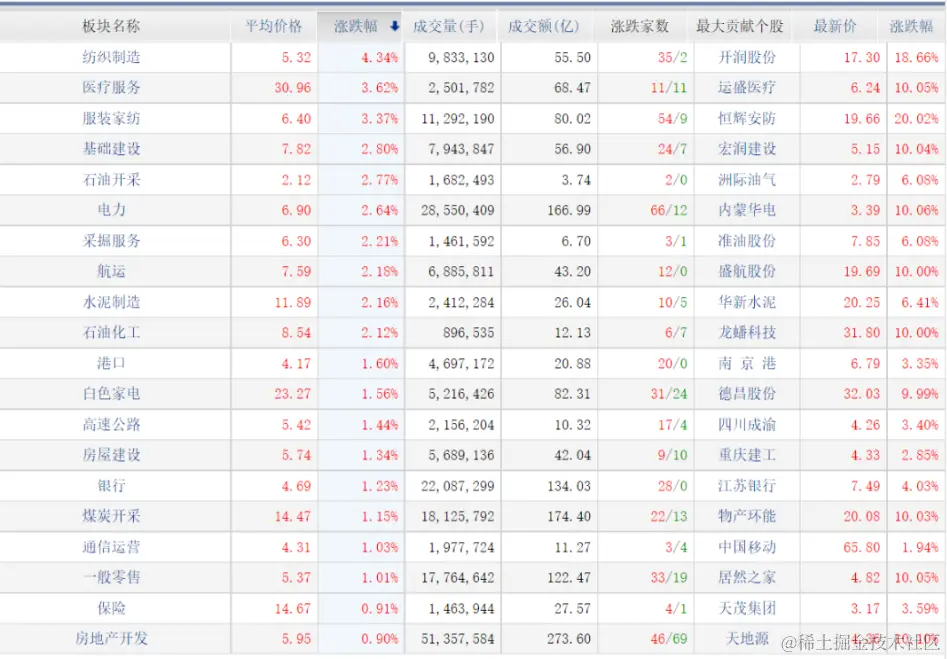This screenshot has height=659, width=947.
Task: Select the 23.27 average price for 白色家电
Action: (x=292, y=394)
